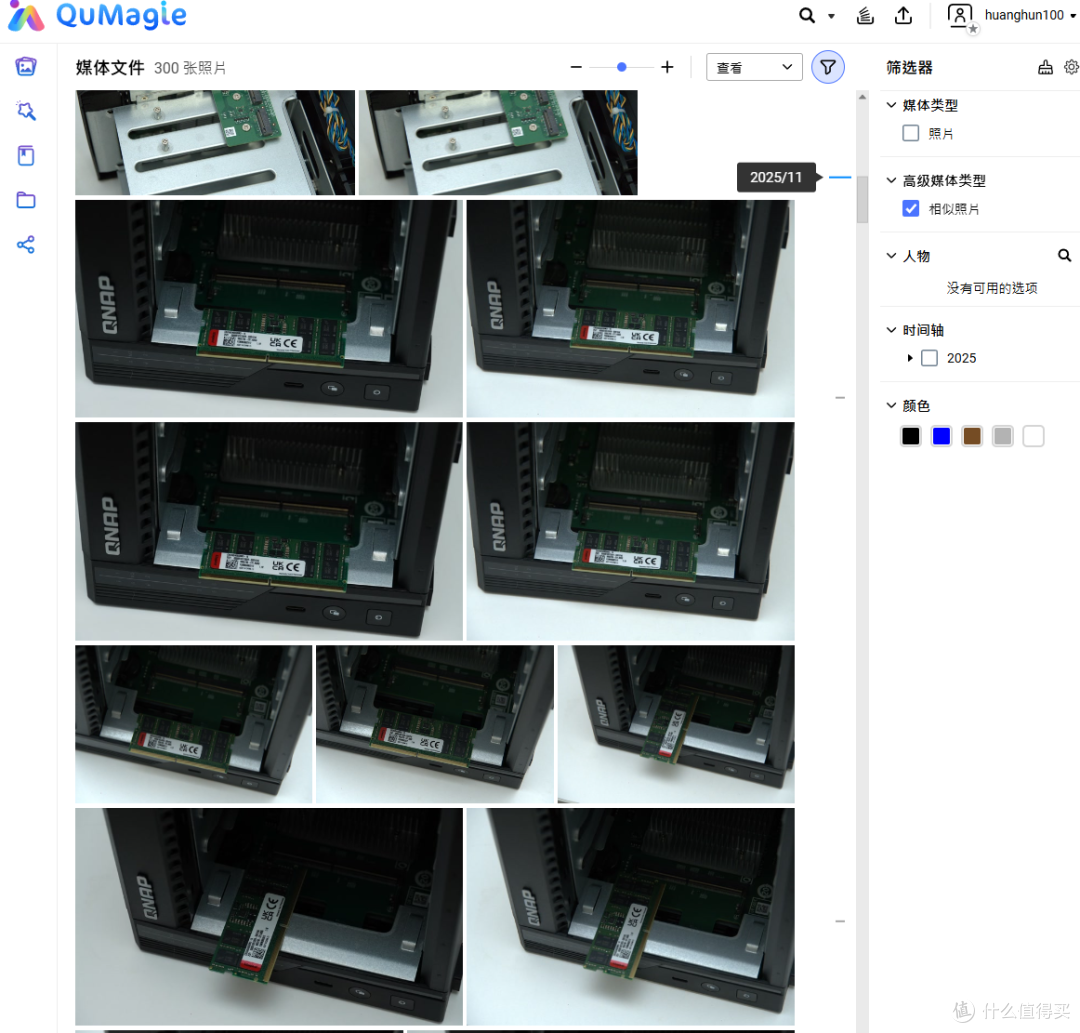Open bottom-left RAM insertion photo
1080x1033 pixels.
click(269, 917)
